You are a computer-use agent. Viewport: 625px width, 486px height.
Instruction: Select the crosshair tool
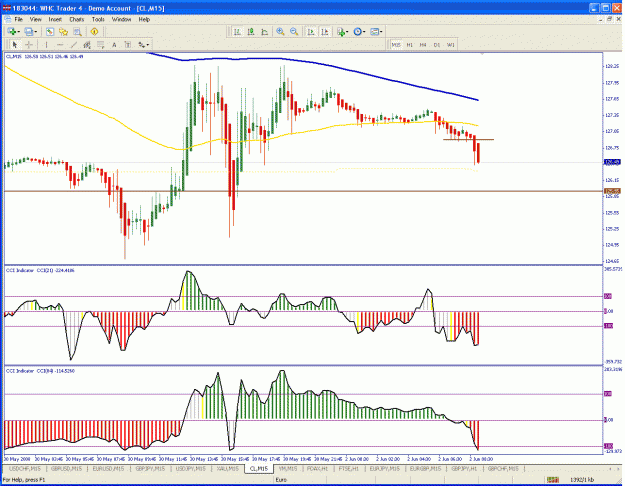pyautogui.click(x=29, y=45)
